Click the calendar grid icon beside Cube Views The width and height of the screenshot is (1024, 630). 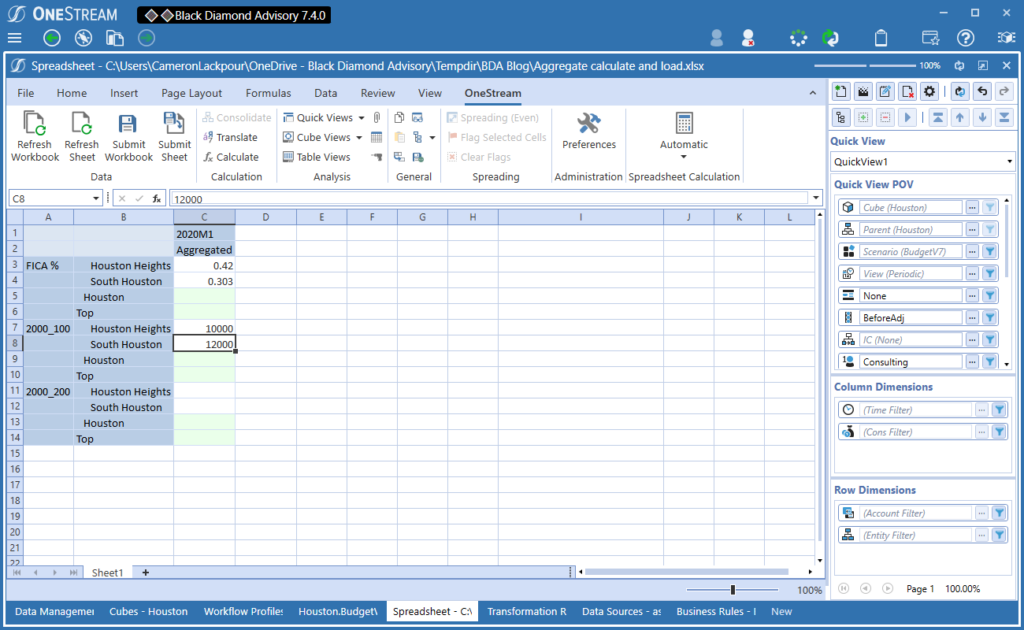coord(377,137)
